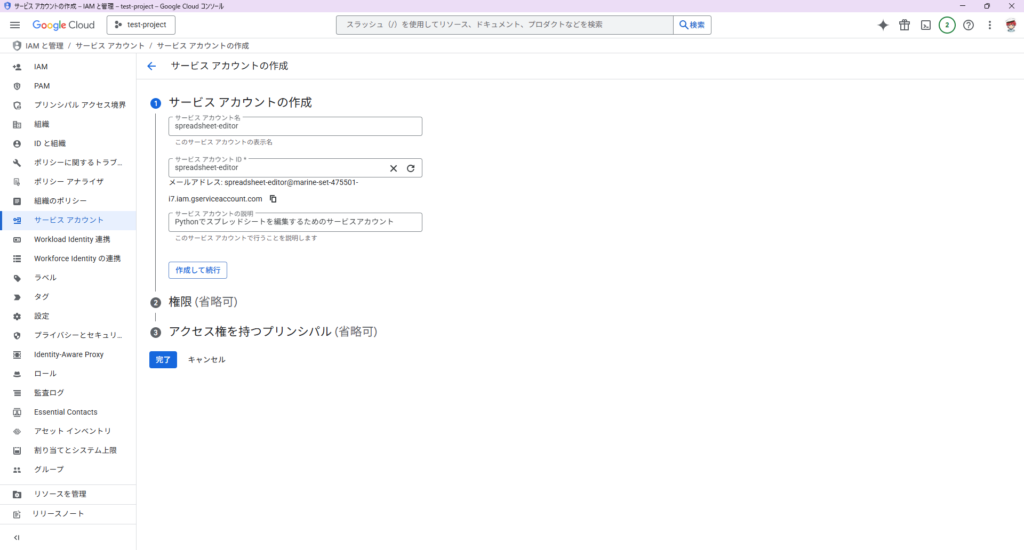
Task: Expand step 3 アクセス権を持つプリンシパル section
Action: click(x=272, y=331)
